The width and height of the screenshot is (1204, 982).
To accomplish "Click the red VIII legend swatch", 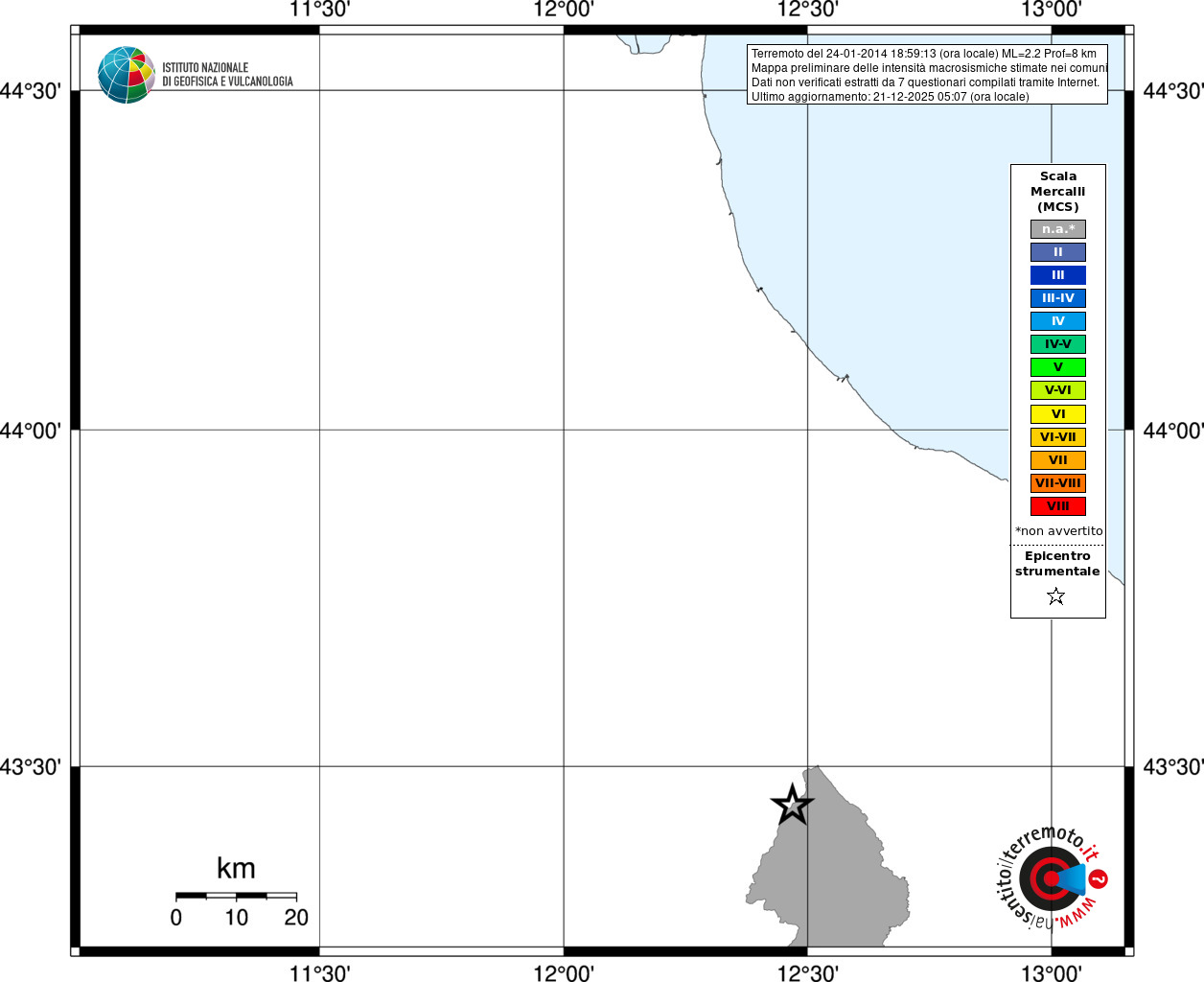I will pos(1058,506).
